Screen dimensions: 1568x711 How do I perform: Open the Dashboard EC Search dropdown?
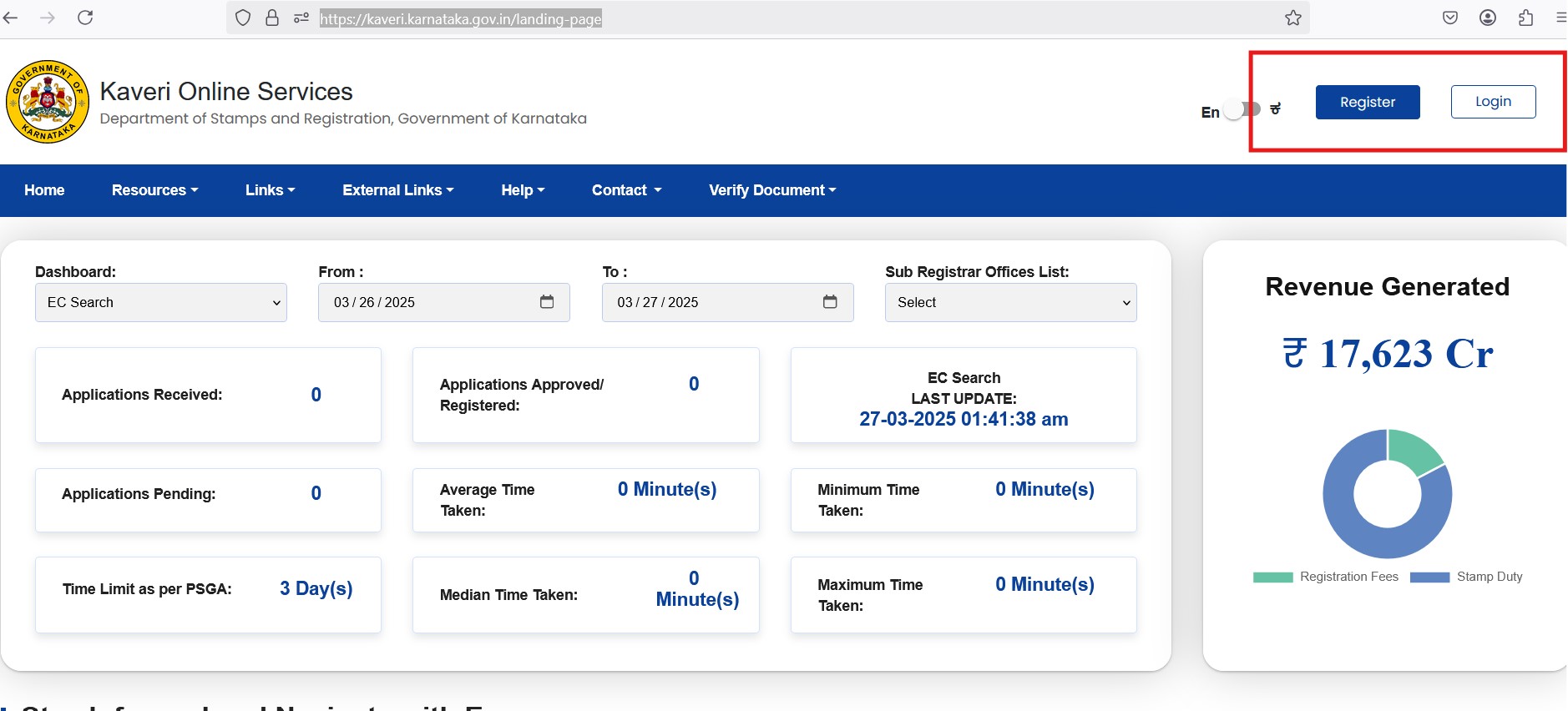click(x=161, y=302)
